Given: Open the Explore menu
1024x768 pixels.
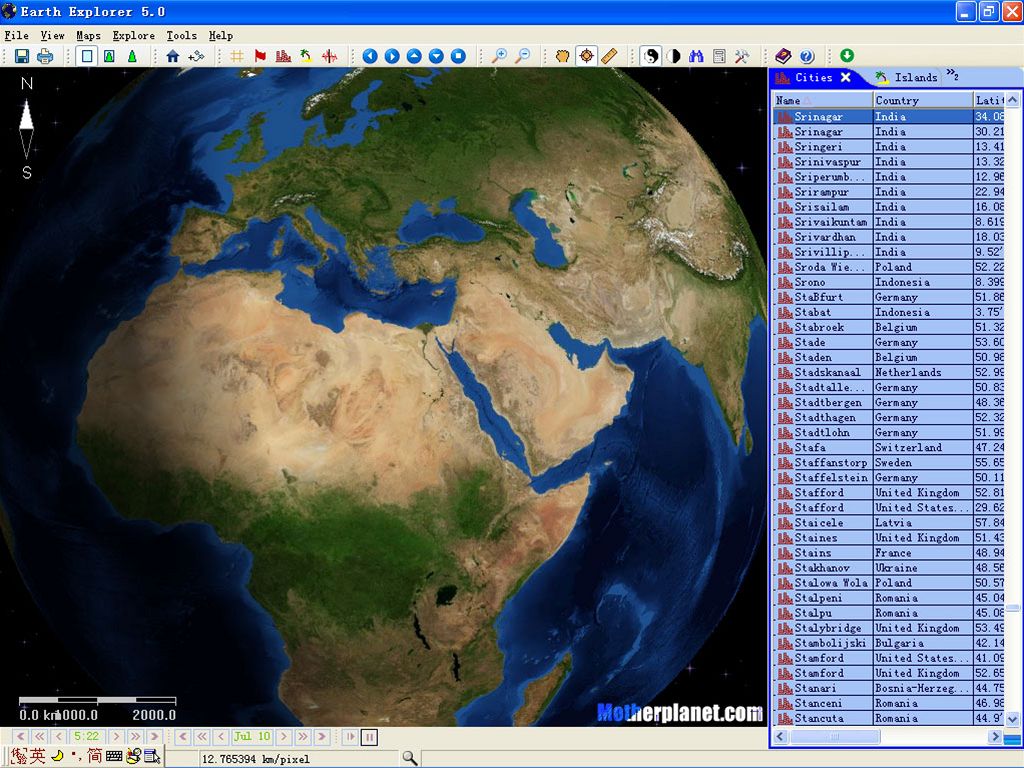Looking at the screenshot, I should pyautogui.click(x=133, y=35).
